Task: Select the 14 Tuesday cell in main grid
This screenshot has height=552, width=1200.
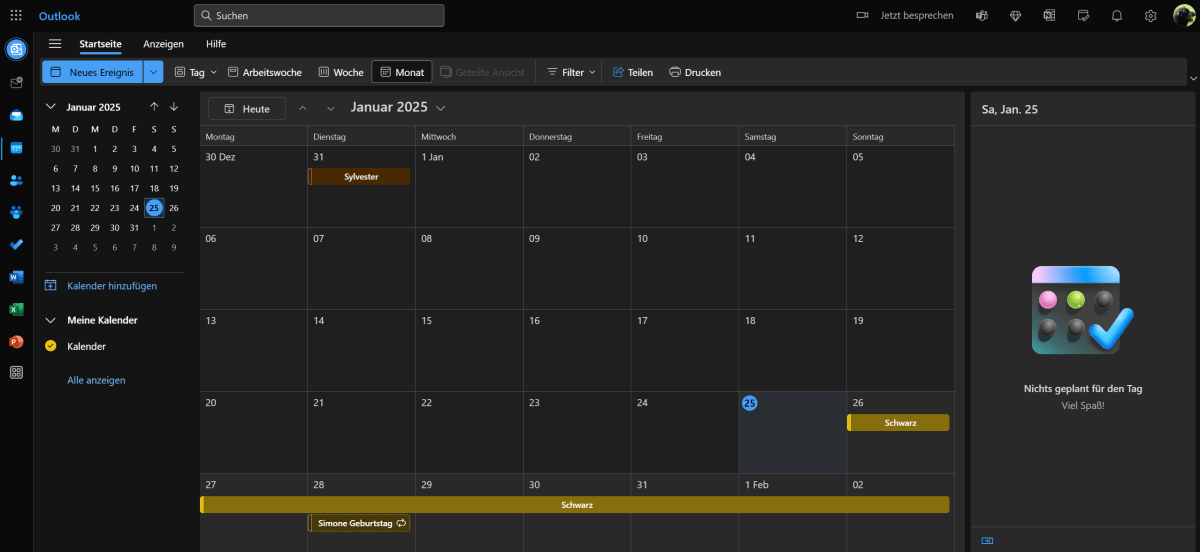Action: click(x=362, y=350)
